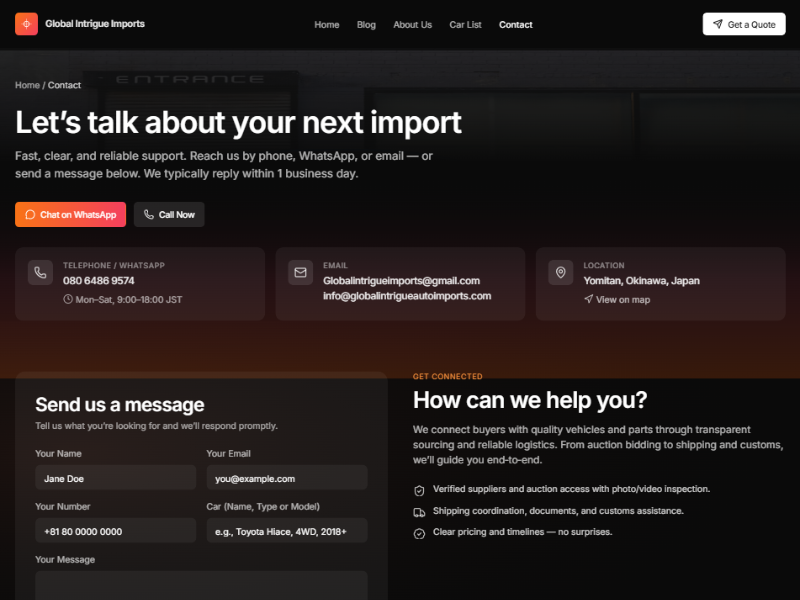The width and height of the screenshot is (800, 600).
Task: Click the shield icon beside verified suppliers
Action: (421, 489)
